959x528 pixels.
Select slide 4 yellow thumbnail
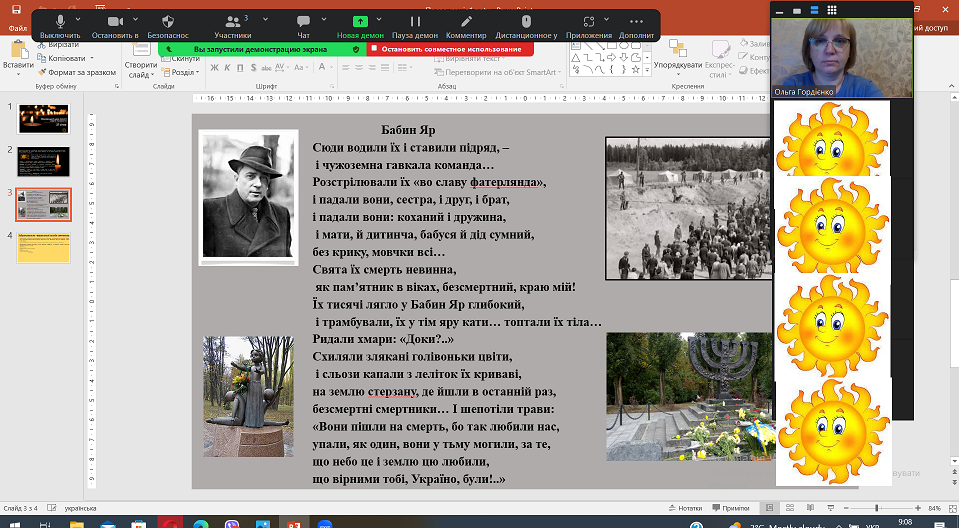pos(43,247)
